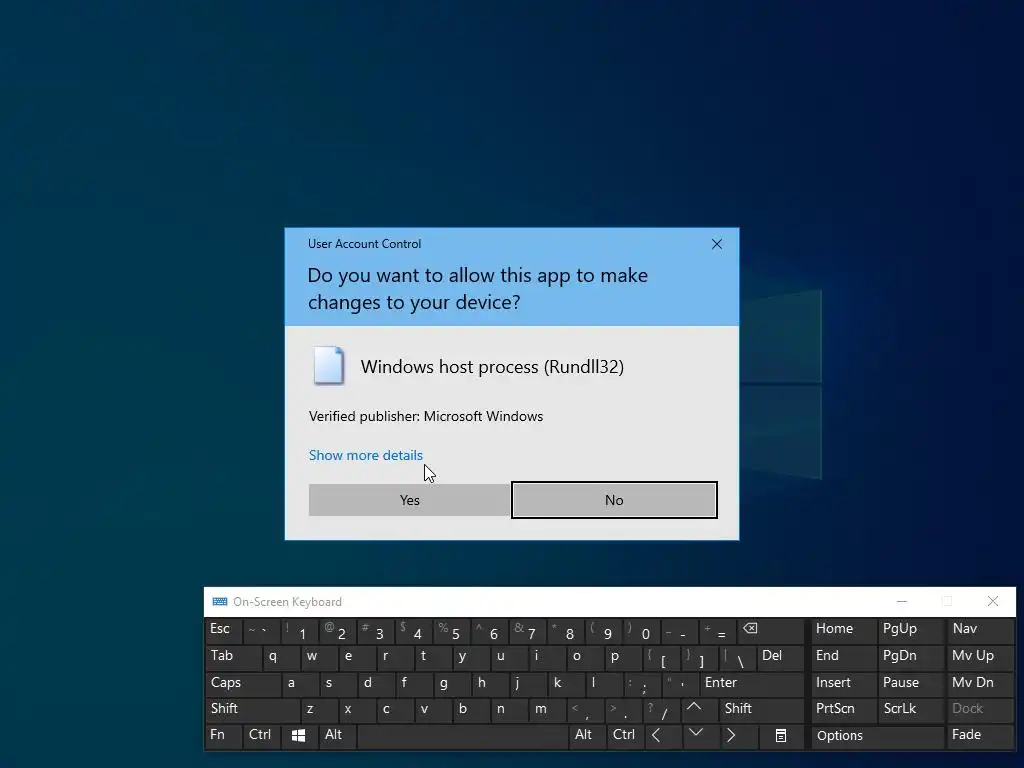Click the Enter key

pyautogui.click(x=751, y=684)
